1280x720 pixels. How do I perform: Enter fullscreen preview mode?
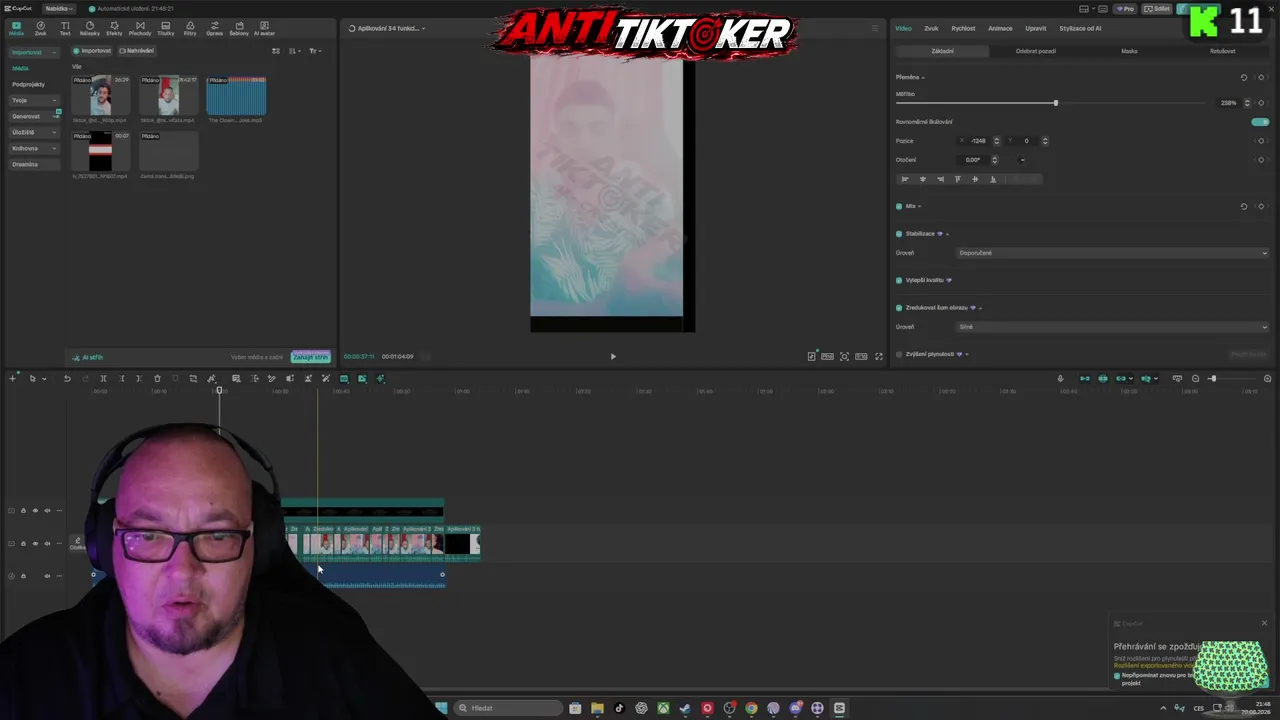[879, 356]
